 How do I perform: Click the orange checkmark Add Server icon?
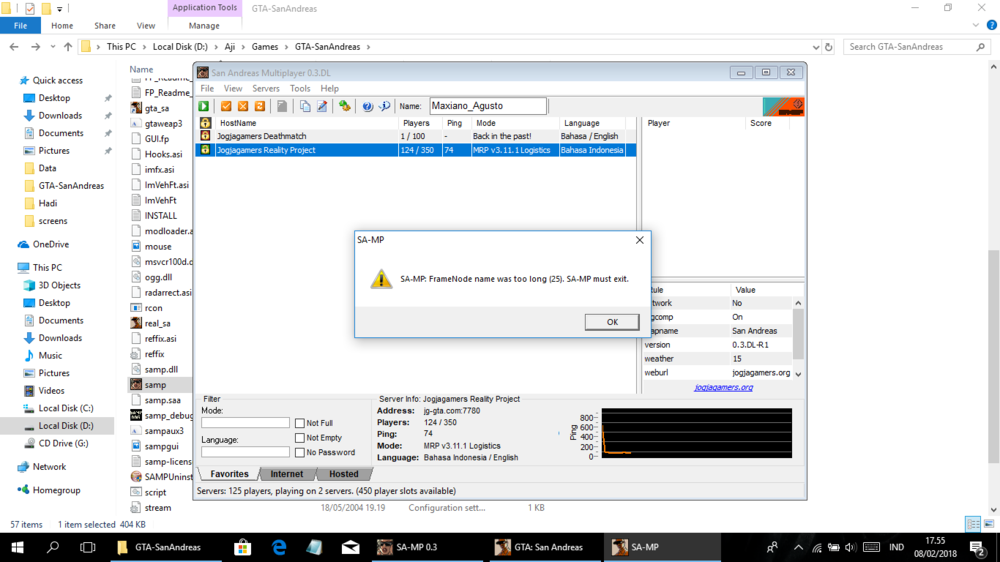coord(226,106)
